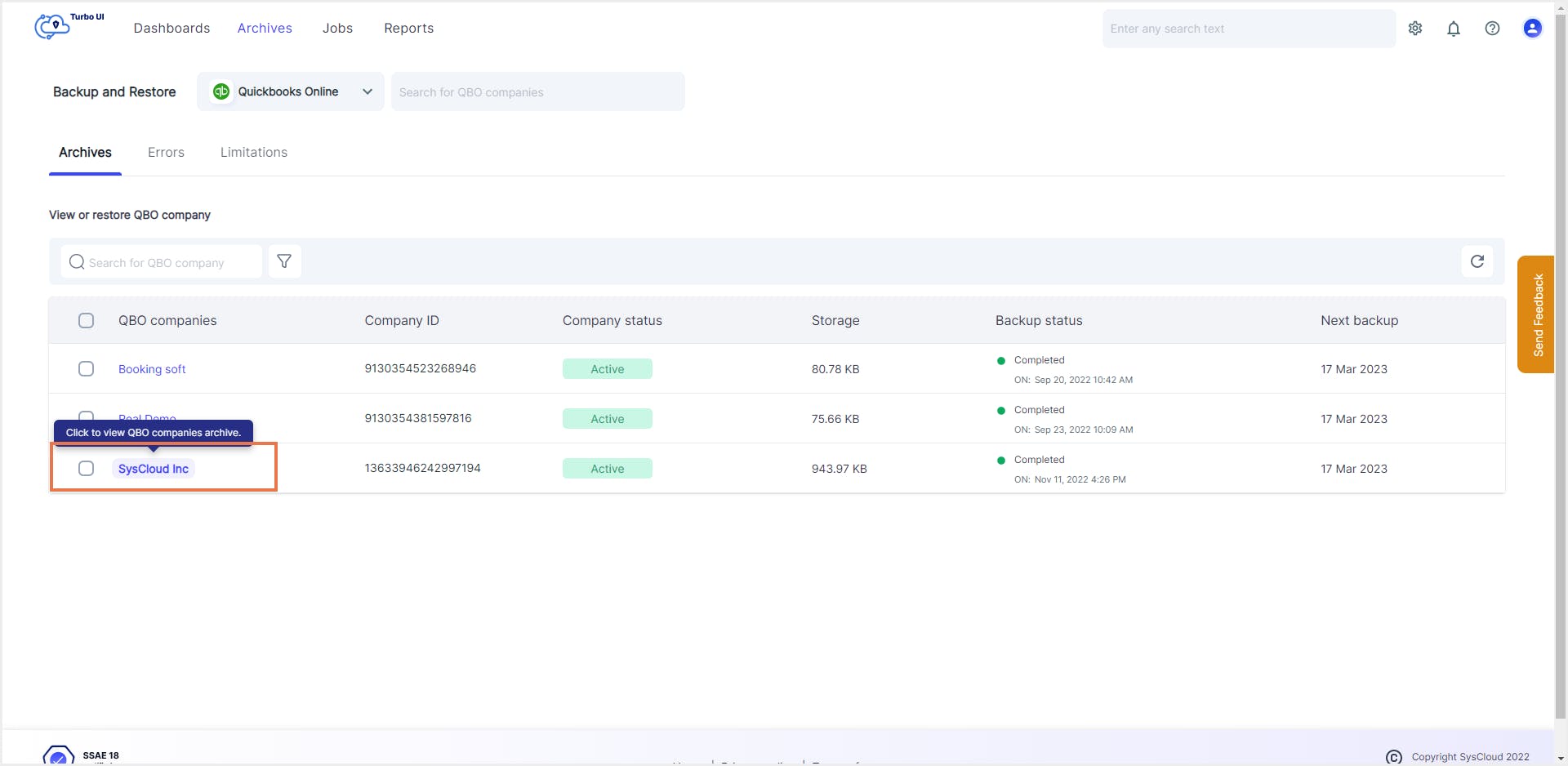Open the user profile avatar

[1532, 28]
